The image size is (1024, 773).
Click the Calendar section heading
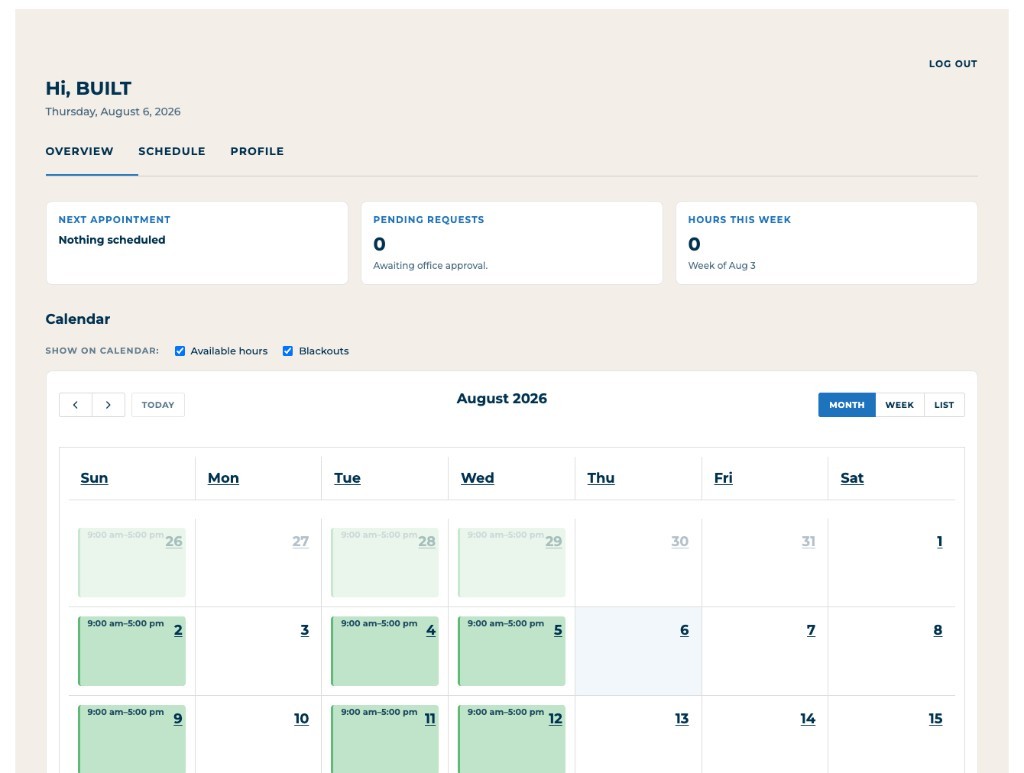point(78,319)
